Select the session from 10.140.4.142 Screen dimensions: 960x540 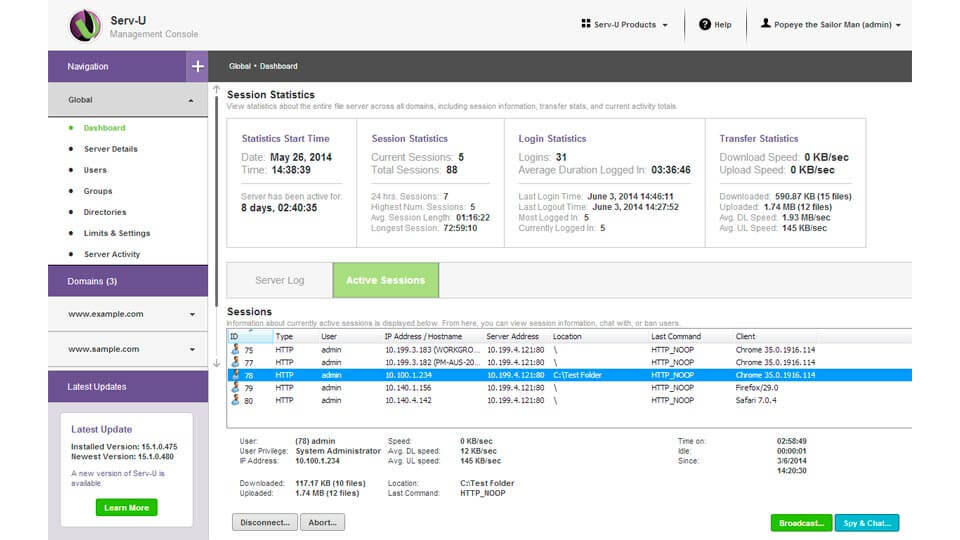pos(569,400)
